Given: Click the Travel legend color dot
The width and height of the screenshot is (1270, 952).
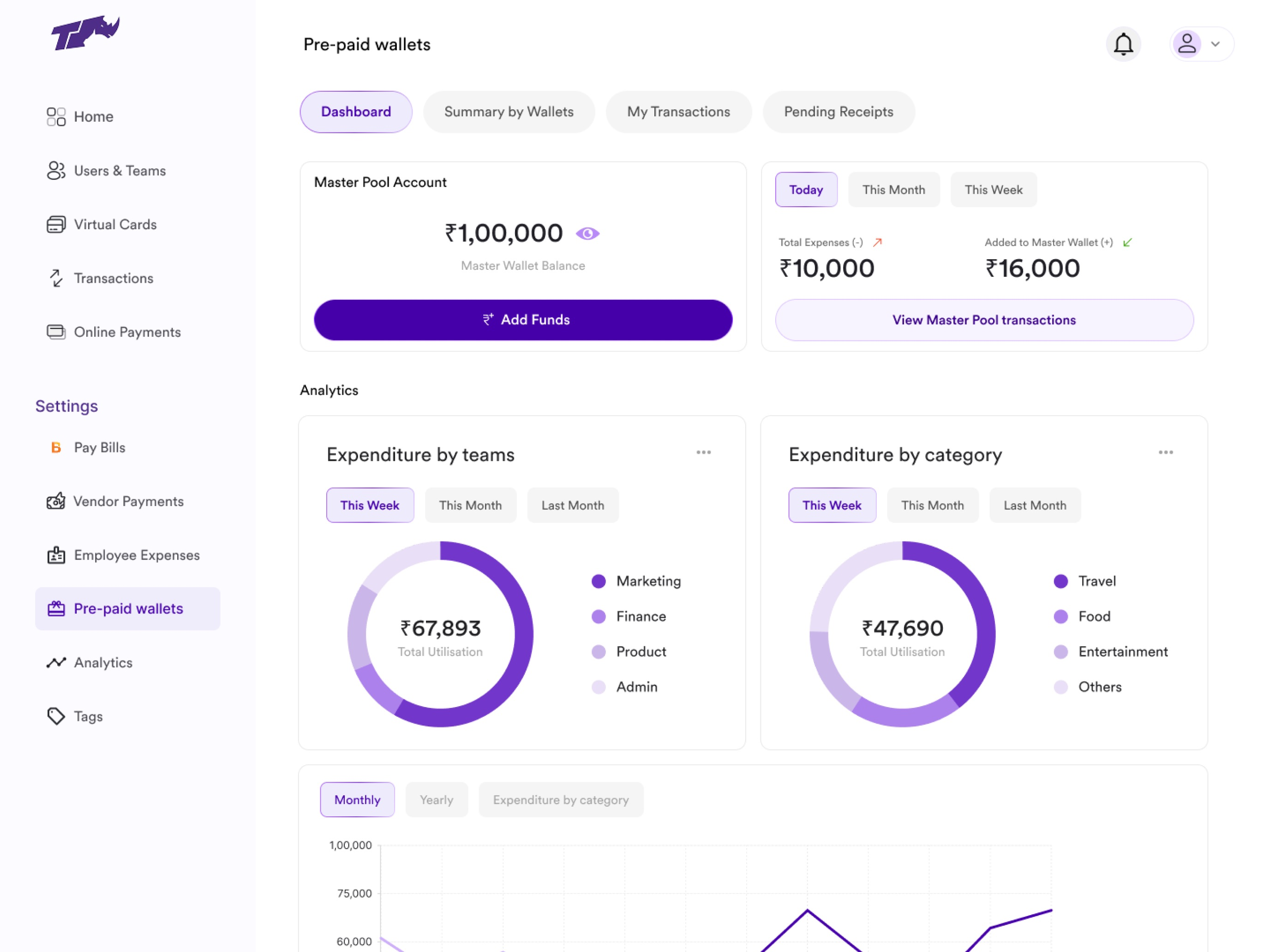Looking at the screenshot, I should (x=1060, y=581).
